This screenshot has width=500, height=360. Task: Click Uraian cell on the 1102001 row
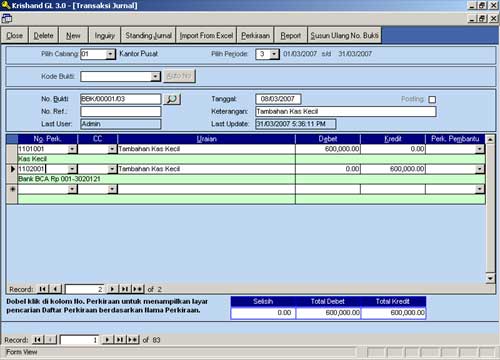point(206,169)
